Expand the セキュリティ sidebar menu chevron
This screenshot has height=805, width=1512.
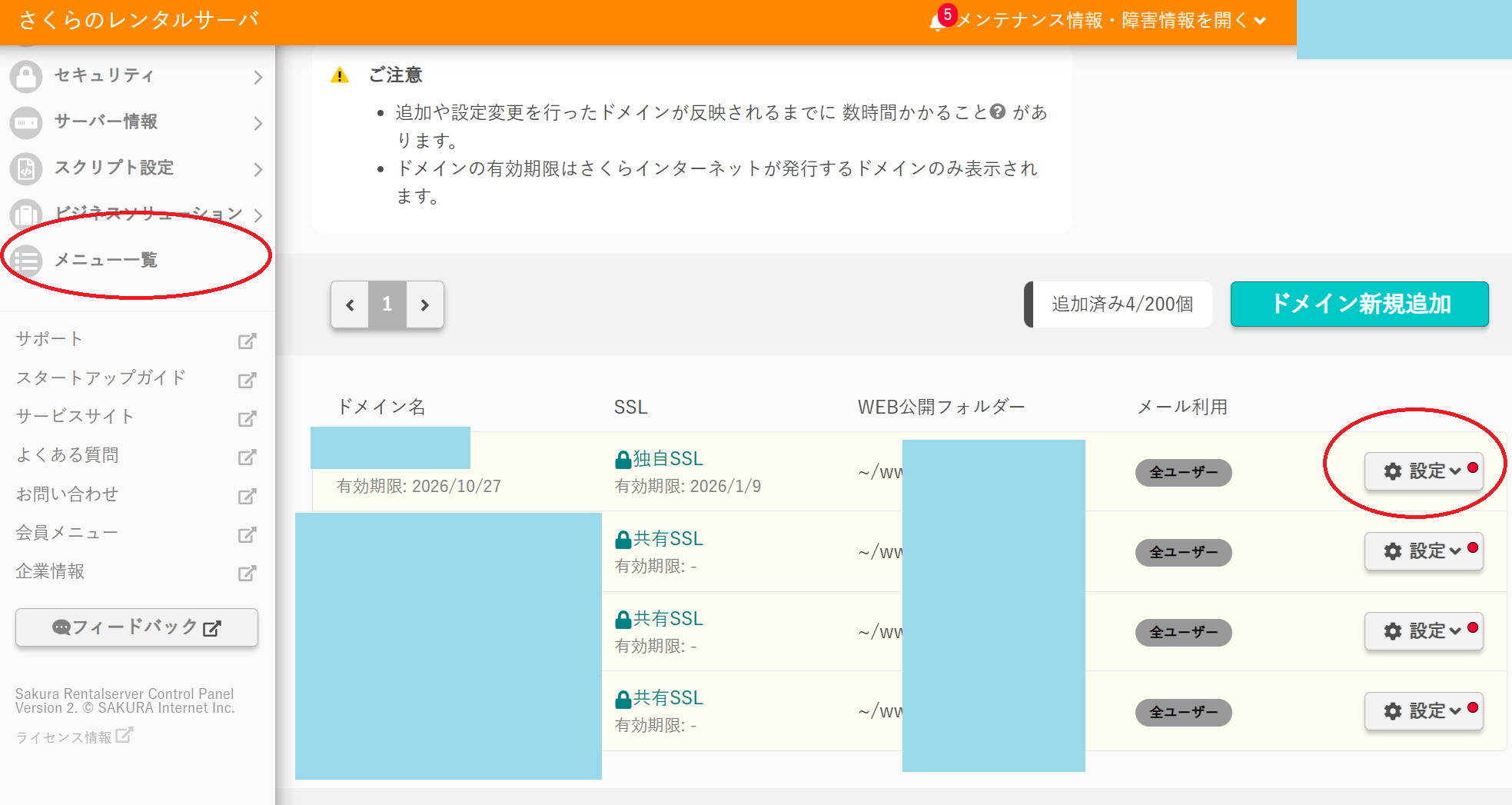[258, 77]
